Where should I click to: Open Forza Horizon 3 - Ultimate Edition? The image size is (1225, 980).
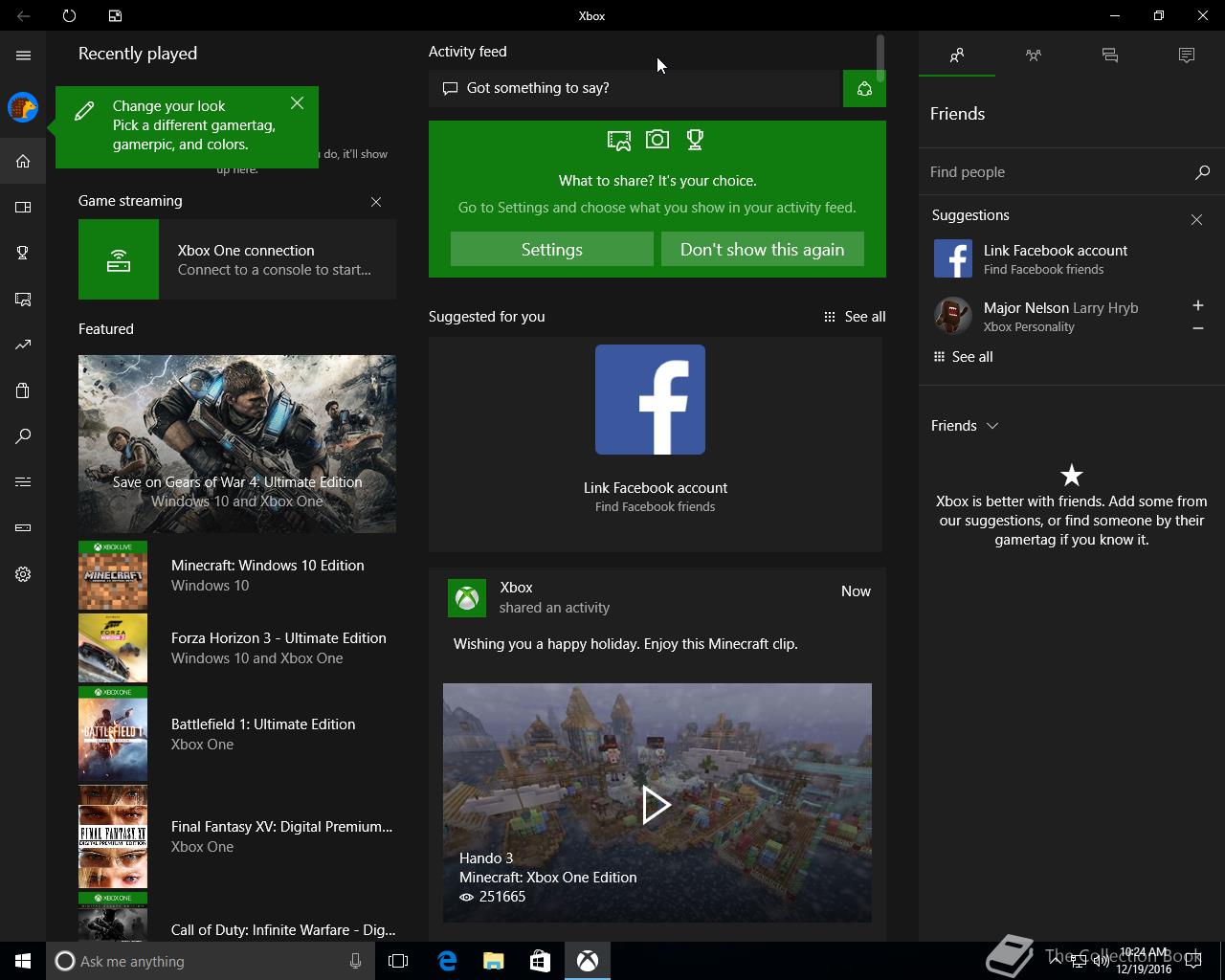pos(237,648)
